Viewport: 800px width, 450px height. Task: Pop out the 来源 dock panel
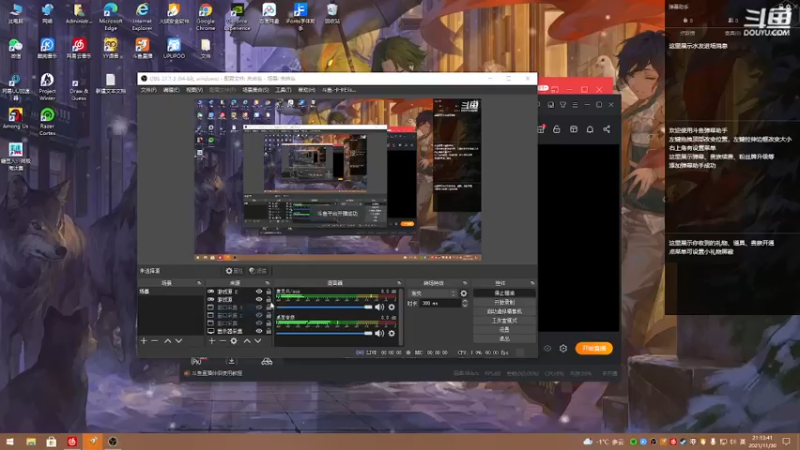(x=267, y=283)
